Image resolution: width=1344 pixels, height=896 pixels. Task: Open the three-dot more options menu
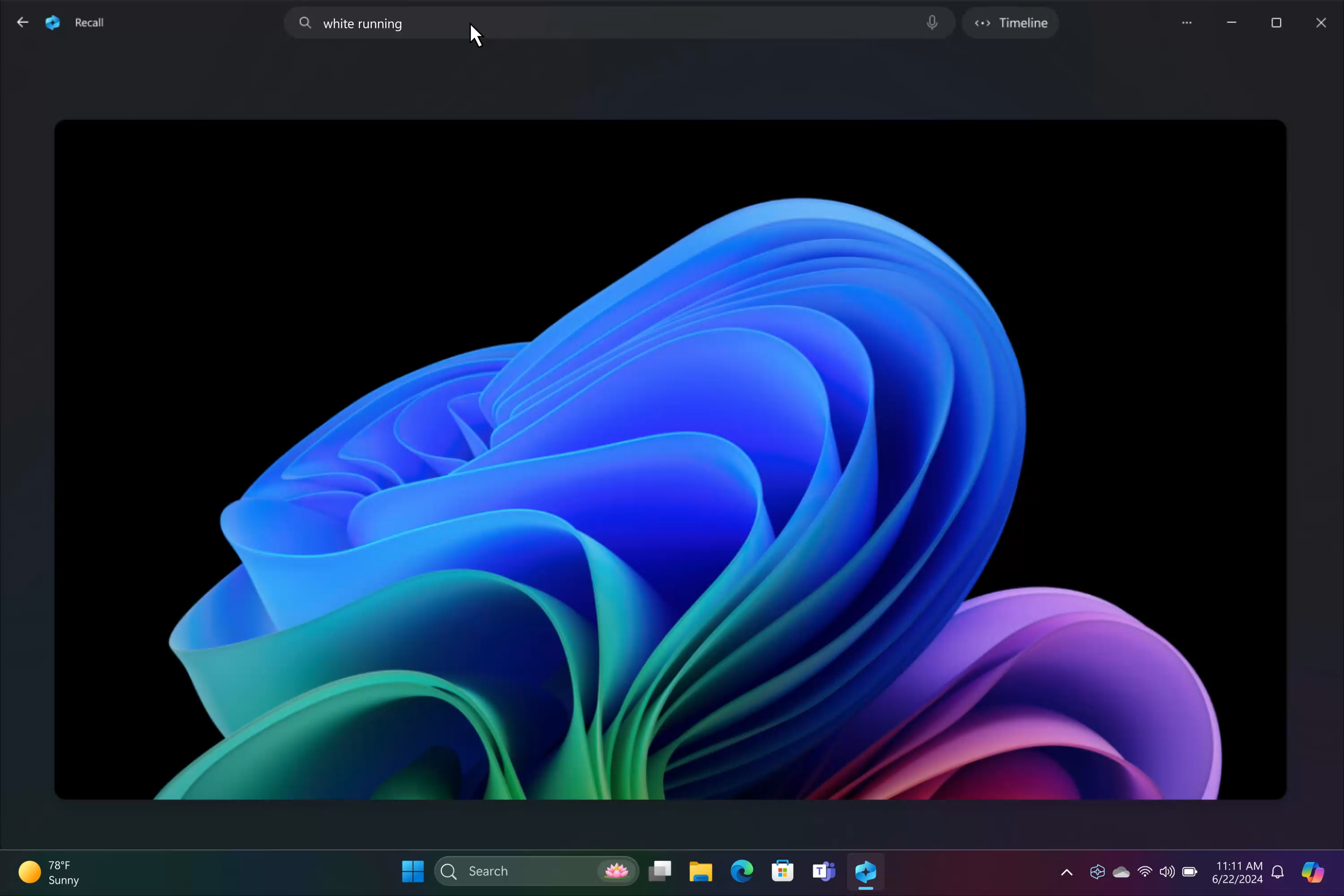point(1187,23)
